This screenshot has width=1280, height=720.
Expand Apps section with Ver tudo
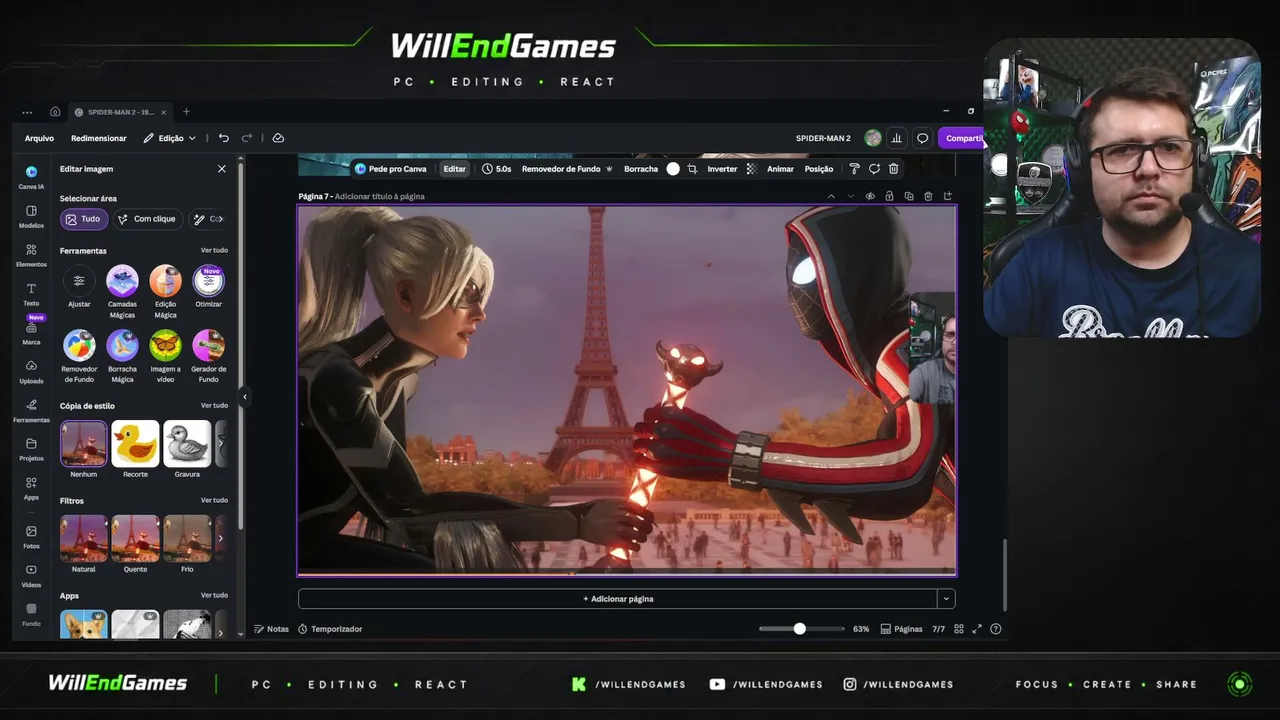pos(214,595)
